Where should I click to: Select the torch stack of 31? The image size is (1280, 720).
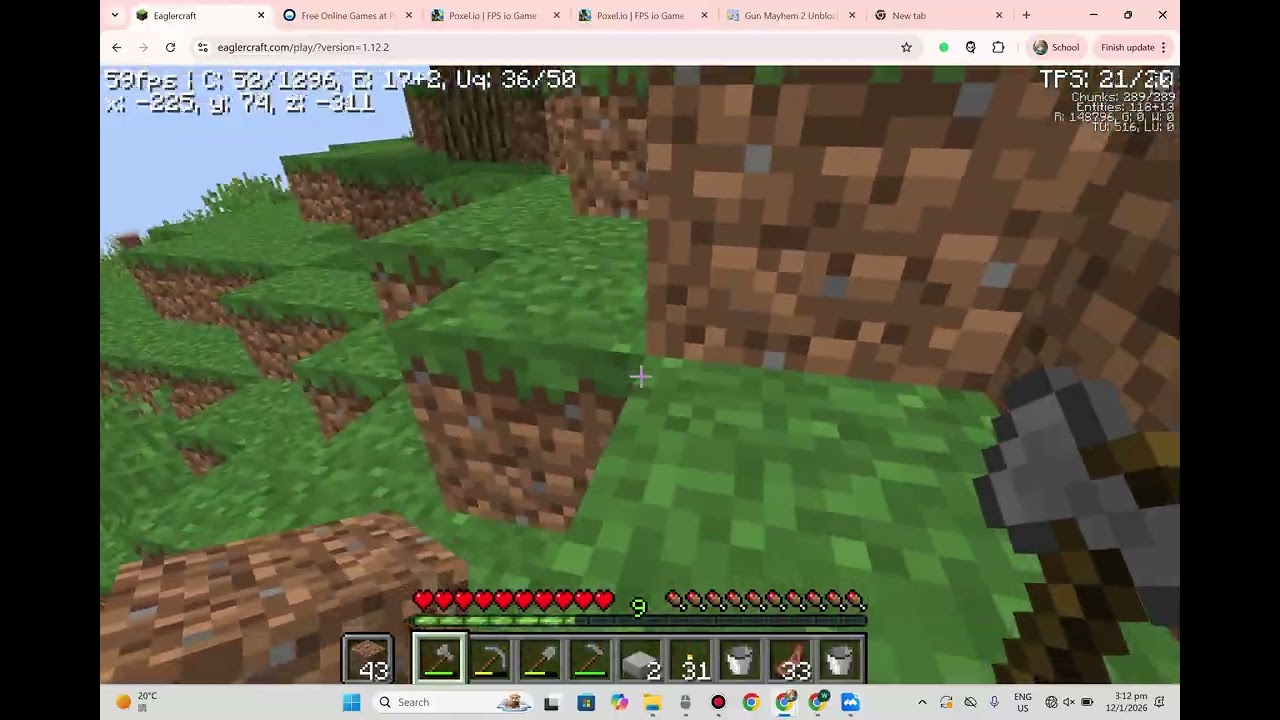690,660
